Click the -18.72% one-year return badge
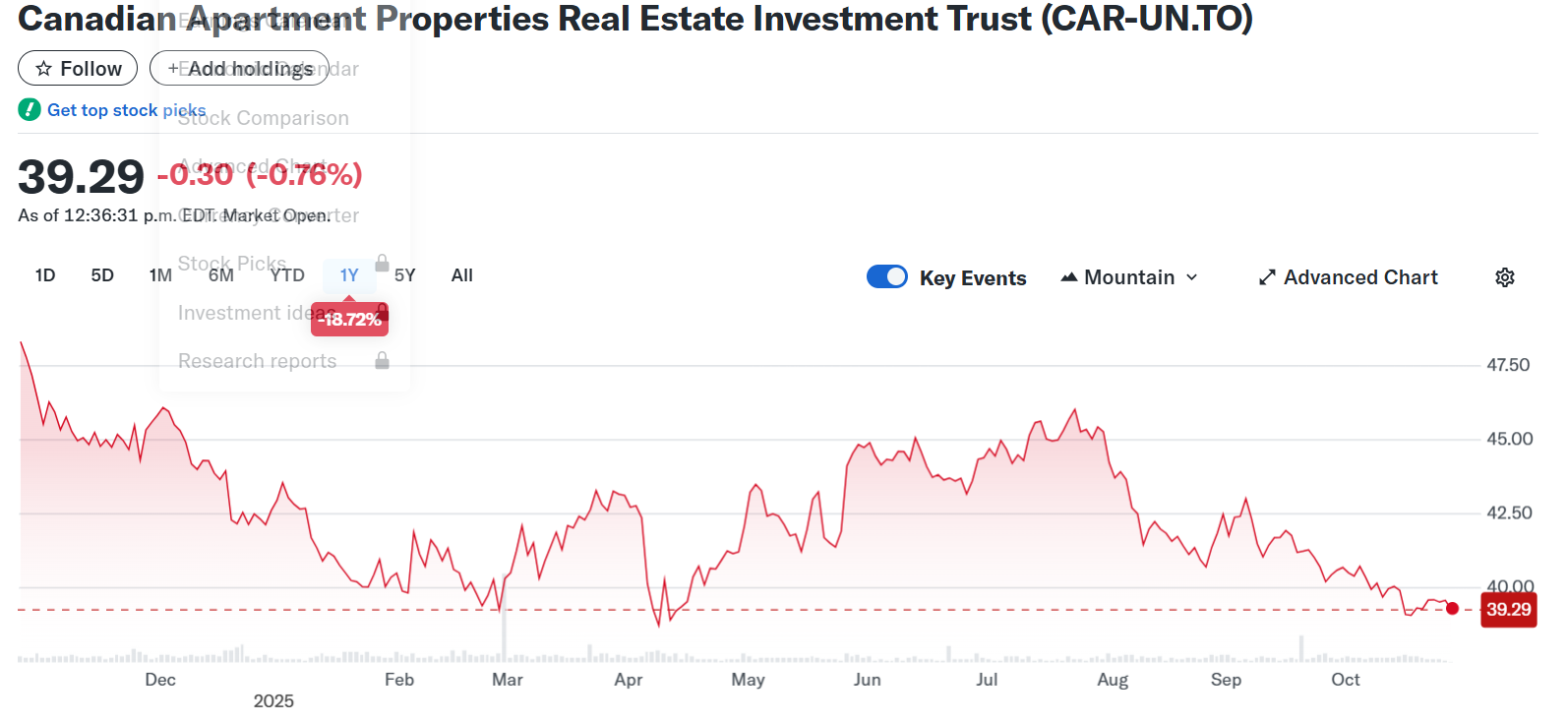1568x724 pixels. 349,320
